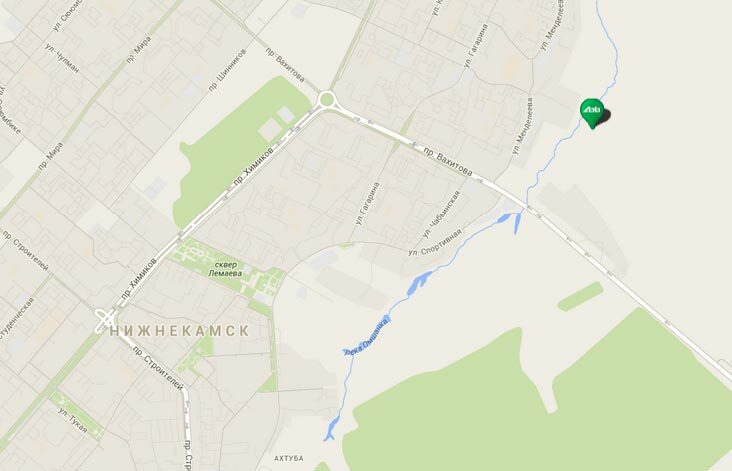This screenshot has width=732, height=471.
Task: Select the НИЖНЕКАМСК city label
Action: pos(180,331)
